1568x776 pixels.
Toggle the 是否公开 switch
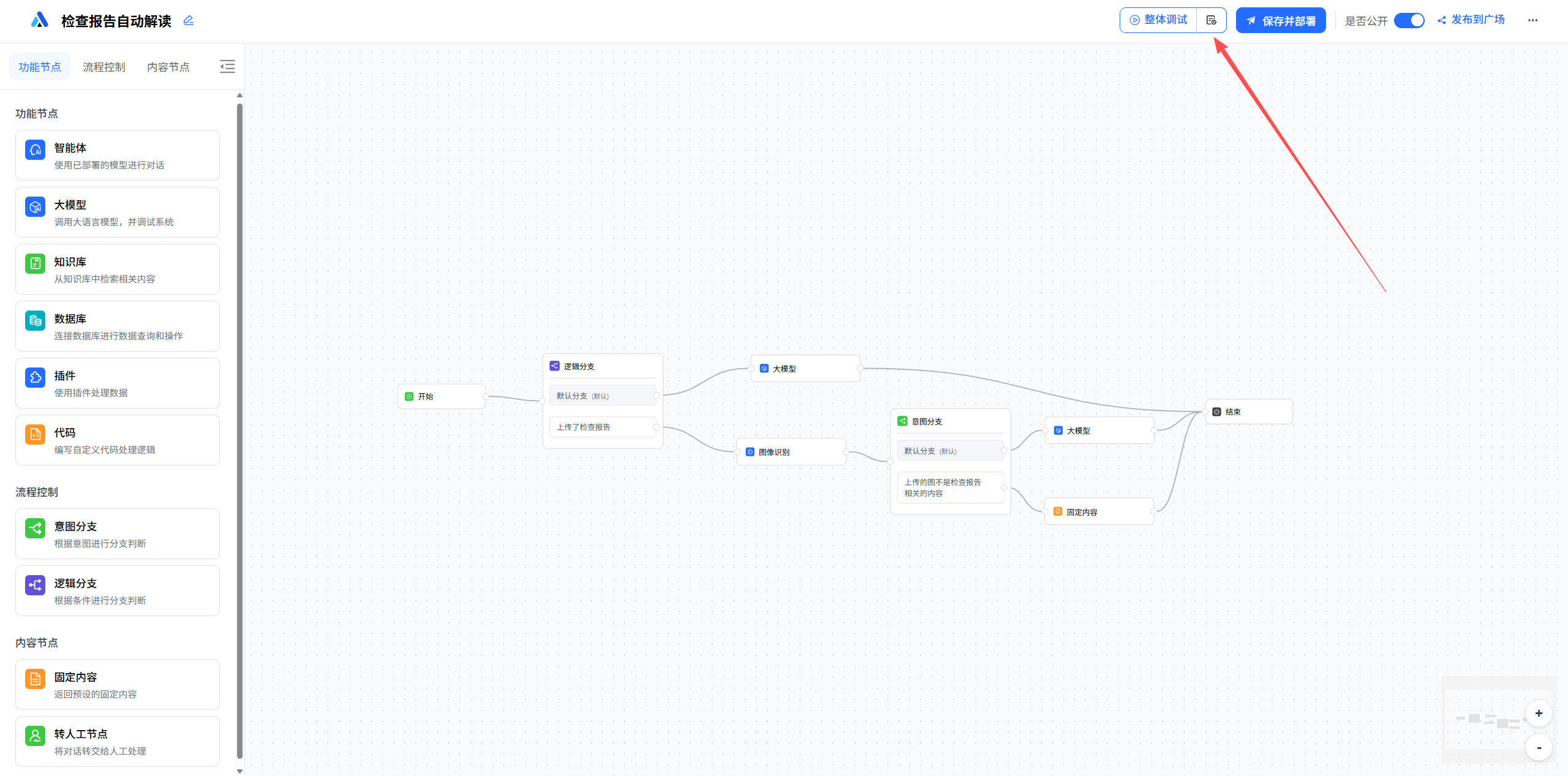(1409, 20)
